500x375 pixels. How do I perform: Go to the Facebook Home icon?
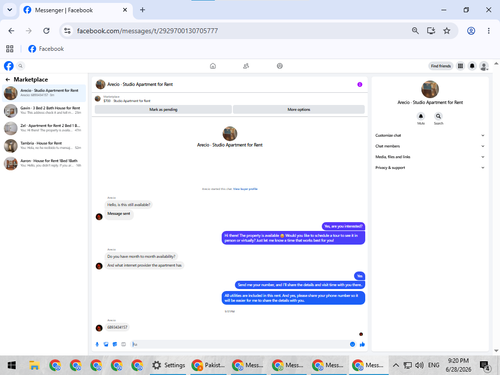click(213, 66)
